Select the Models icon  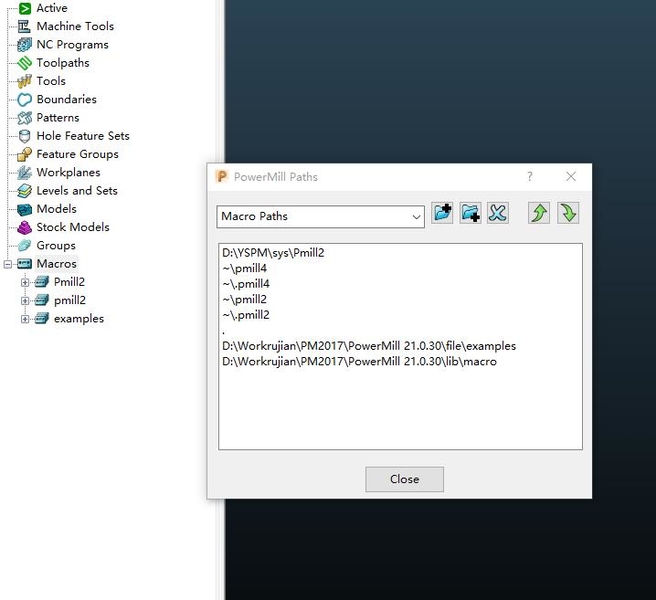pyautogui.click(x=24, y=209)
